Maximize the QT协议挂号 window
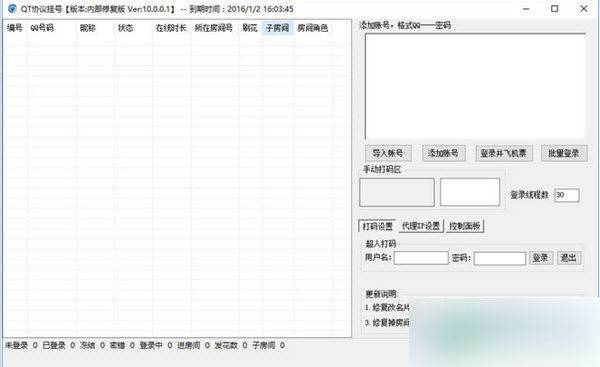The width and height of the screenshot is (600, 367). point(554,9)
